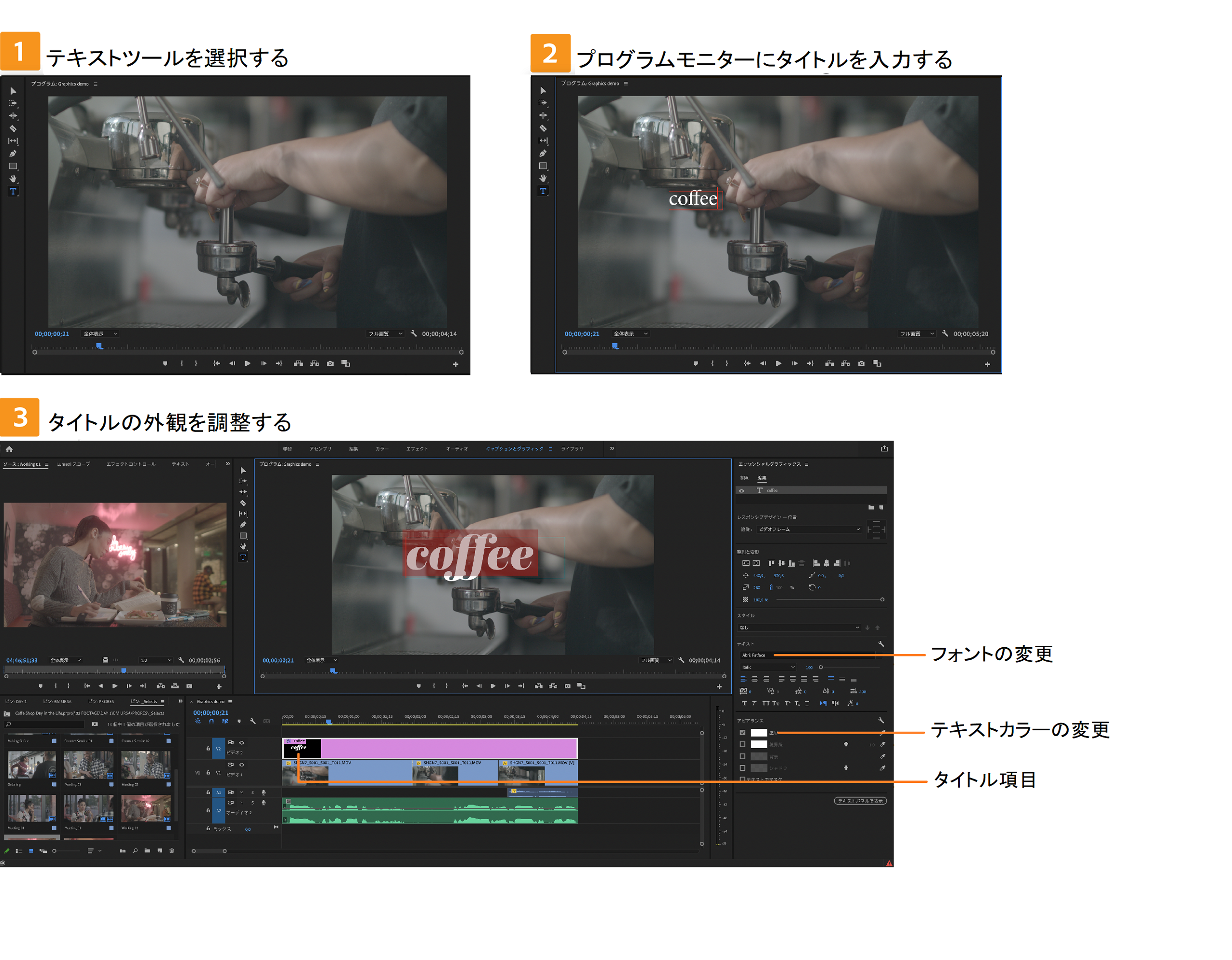Click the eyedropper beside the 境界線 stroke

click(882, 745)
